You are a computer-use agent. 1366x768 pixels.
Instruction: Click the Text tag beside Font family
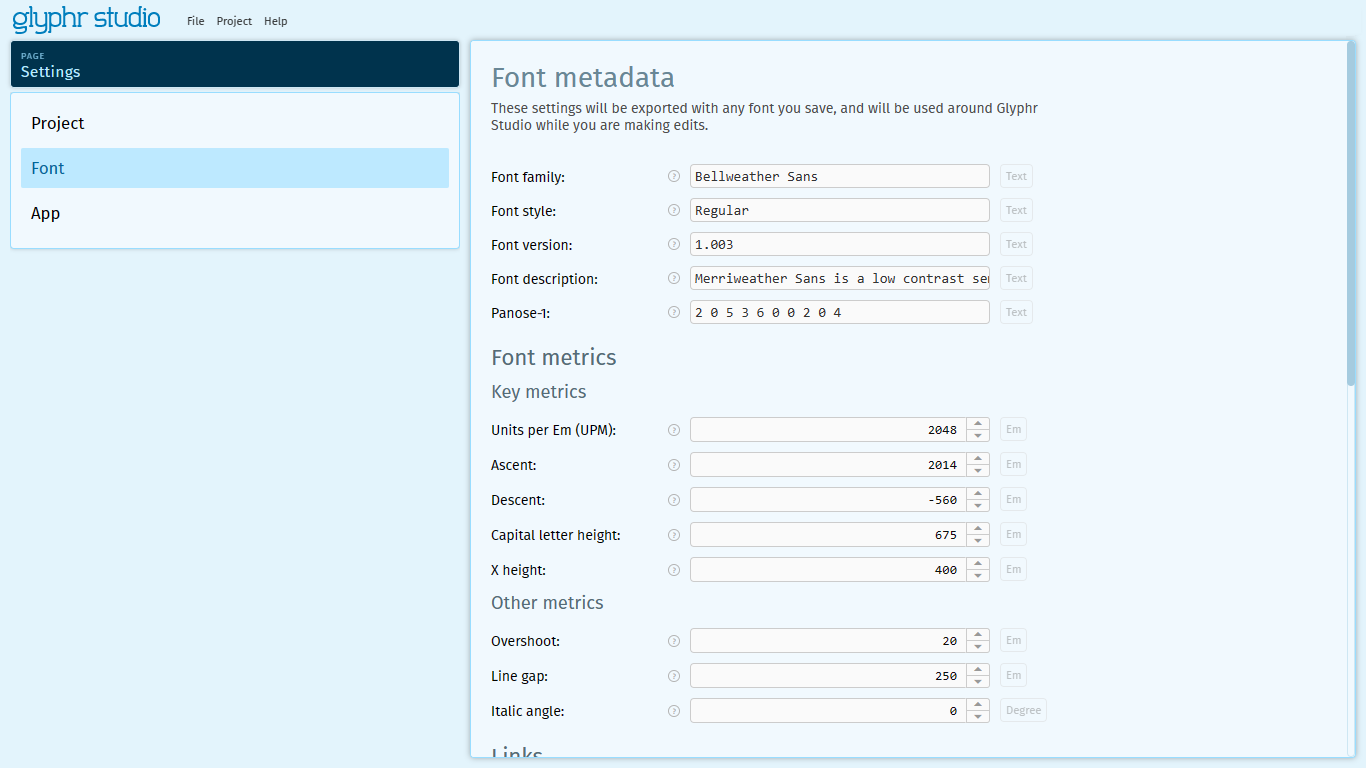1016,176
